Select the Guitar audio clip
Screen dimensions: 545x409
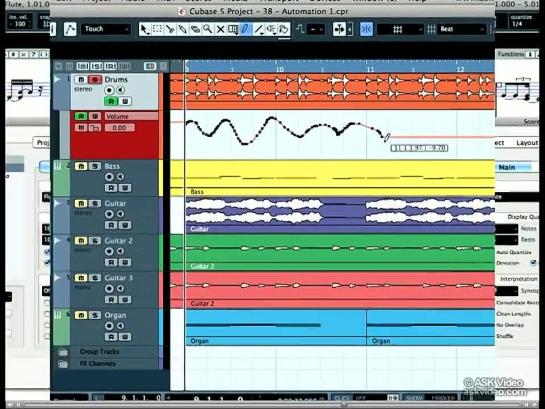(340, 215)
